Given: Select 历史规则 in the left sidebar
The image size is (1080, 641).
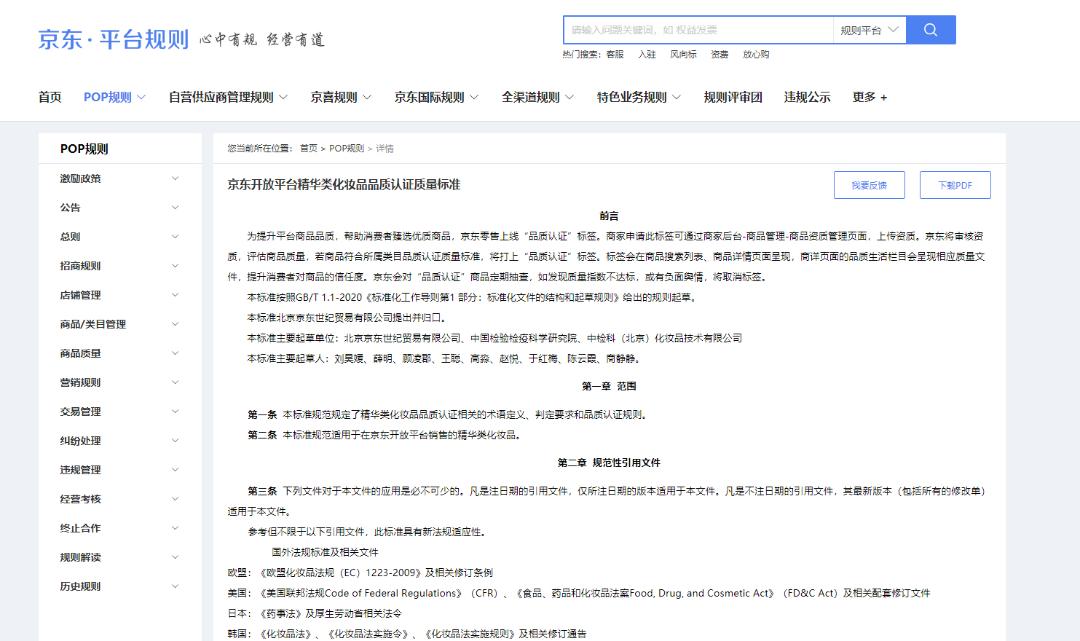Looking at the screenshot, I should click(80, 586).
